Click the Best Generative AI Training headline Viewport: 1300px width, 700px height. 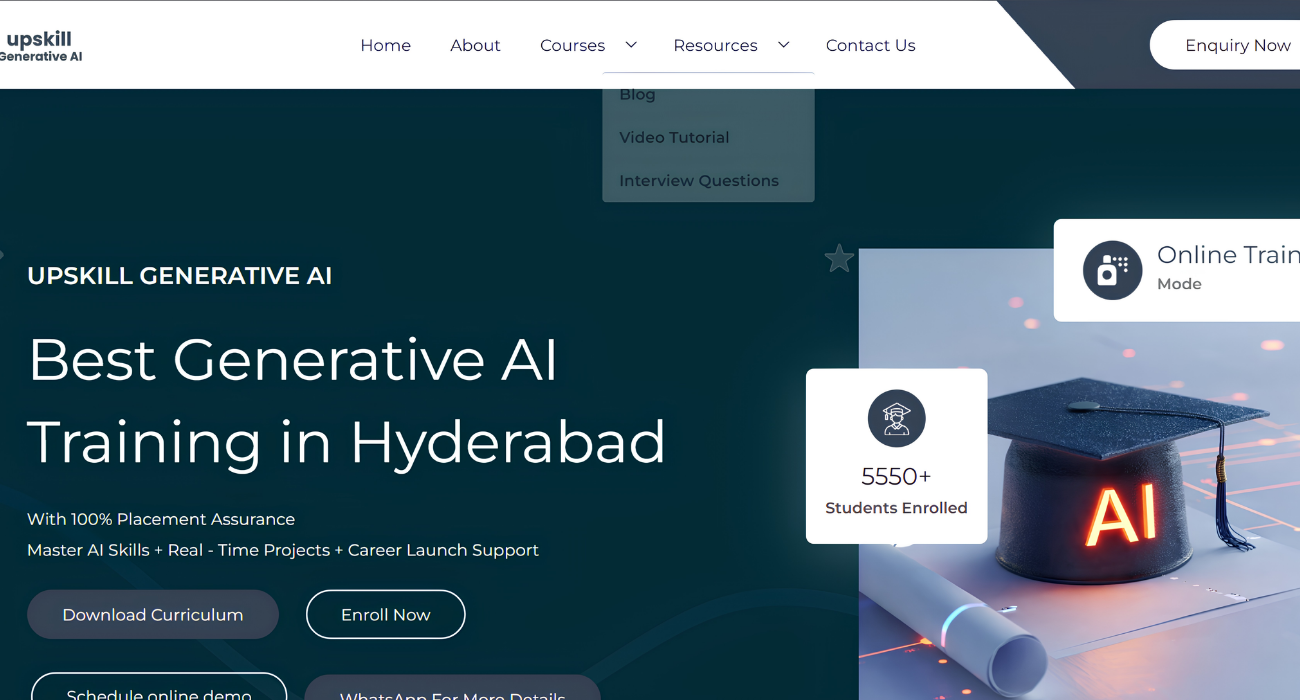(x=346, y=400)
